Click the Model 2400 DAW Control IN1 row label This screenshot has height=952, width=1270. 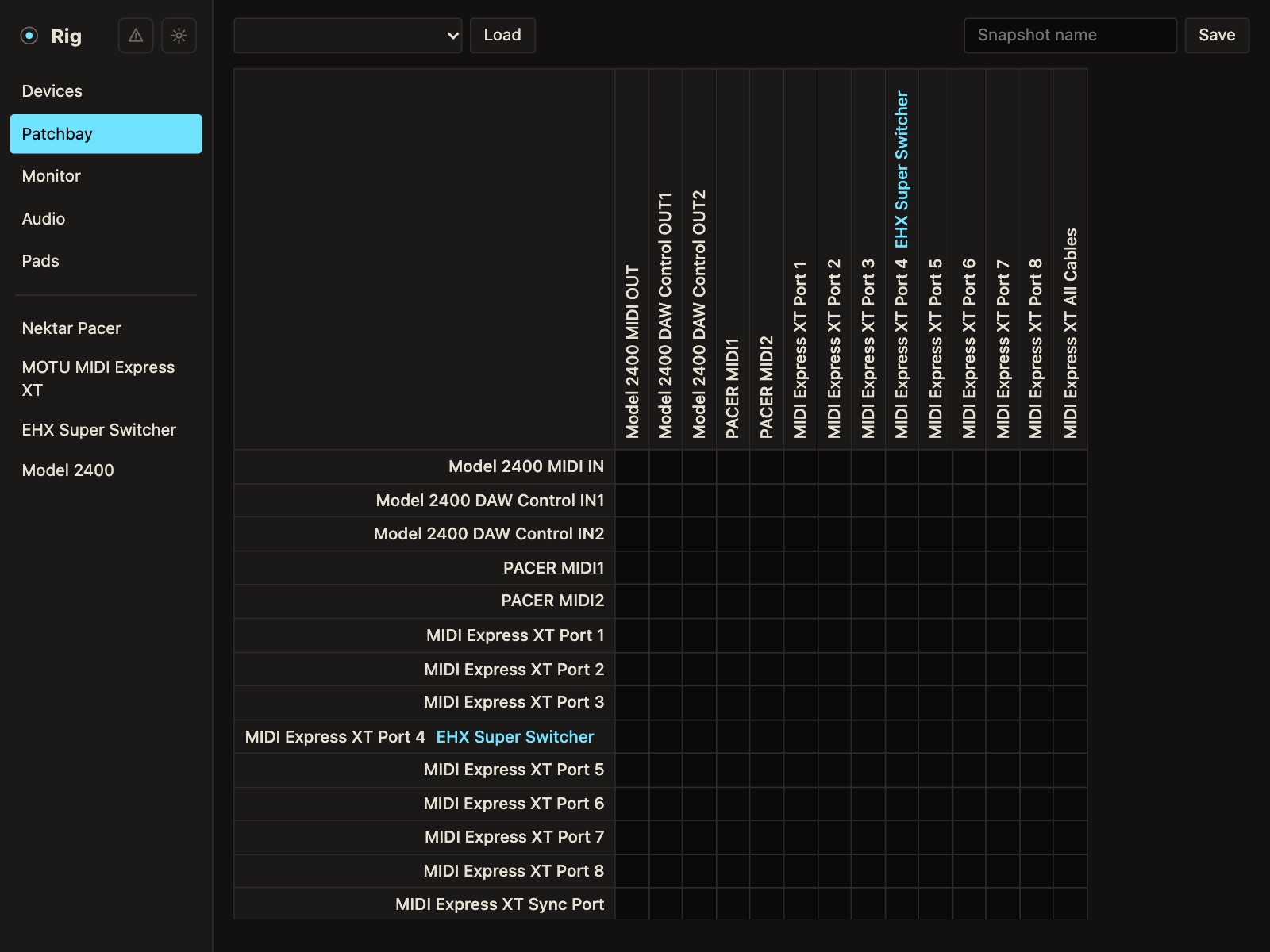pyautogui.click(x=490, y=501)
